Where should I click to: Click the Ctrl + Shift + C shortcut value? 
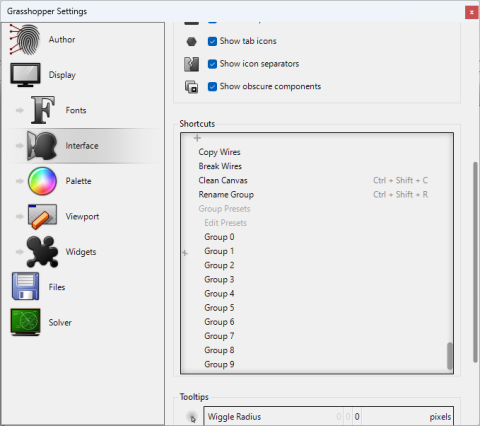tap(400, 180)
